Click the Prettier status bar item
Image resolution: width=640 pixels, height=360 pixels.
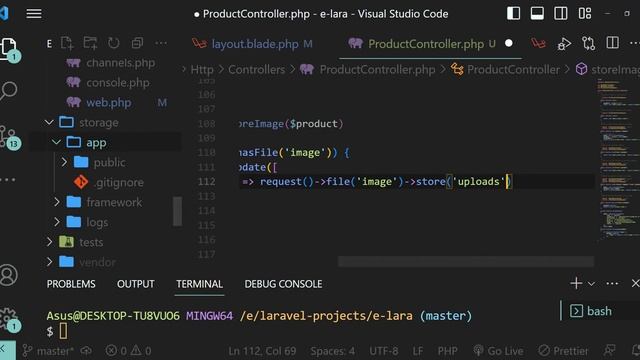tap(563, 351)
